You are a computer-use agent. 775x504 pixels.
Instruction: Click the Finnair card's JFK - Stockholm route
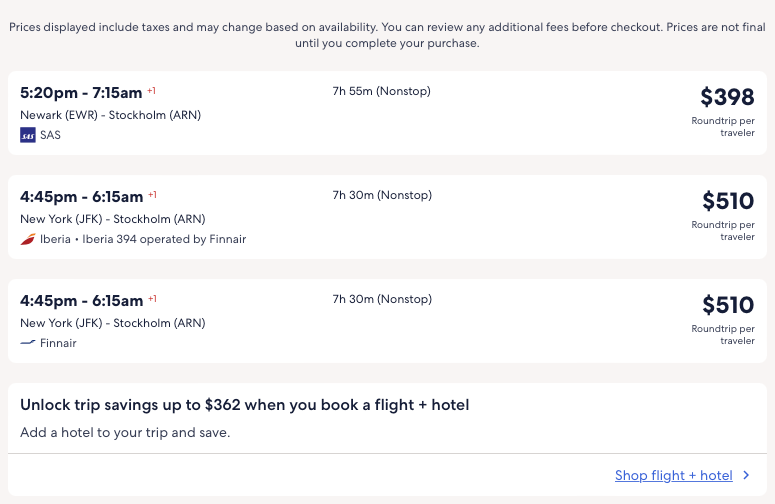112,323
